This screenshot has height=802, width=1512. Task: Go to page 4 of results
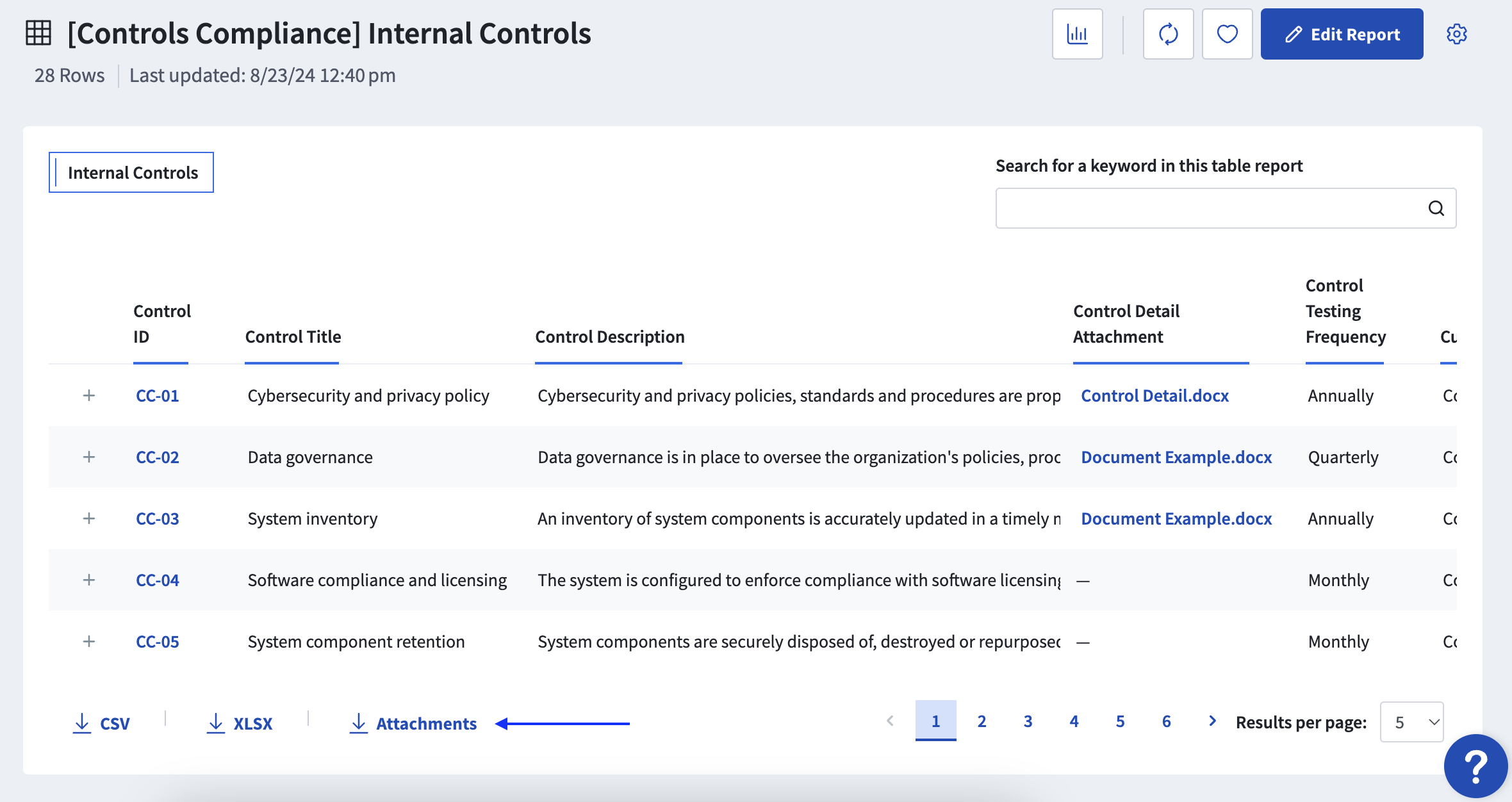pos(1074,721)
